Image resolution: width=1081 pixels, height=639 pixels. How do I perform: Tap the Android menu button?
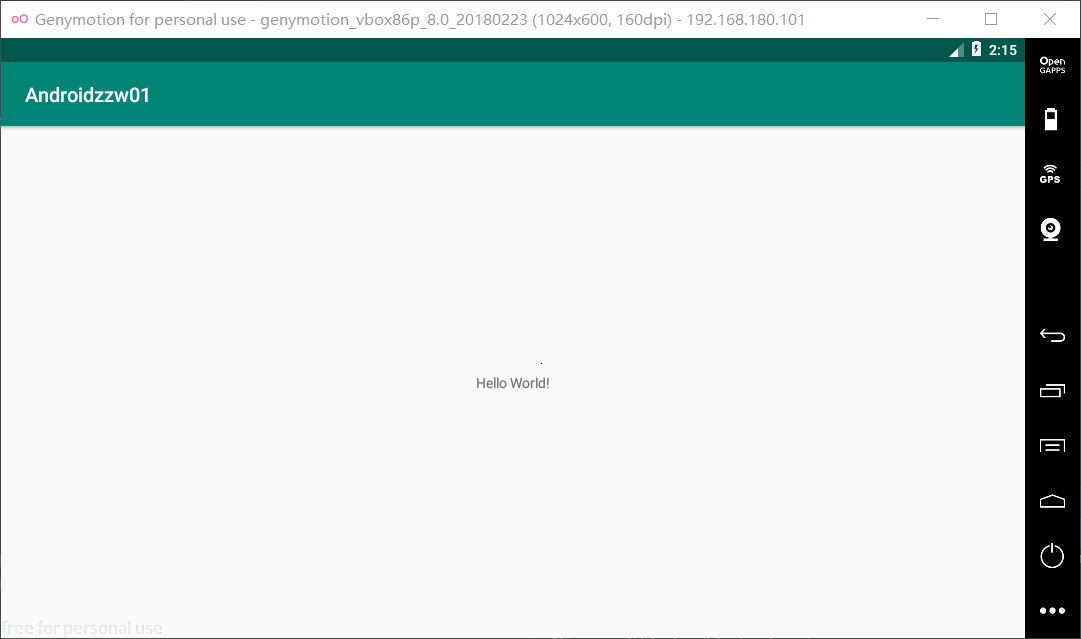click(1052, 446)
